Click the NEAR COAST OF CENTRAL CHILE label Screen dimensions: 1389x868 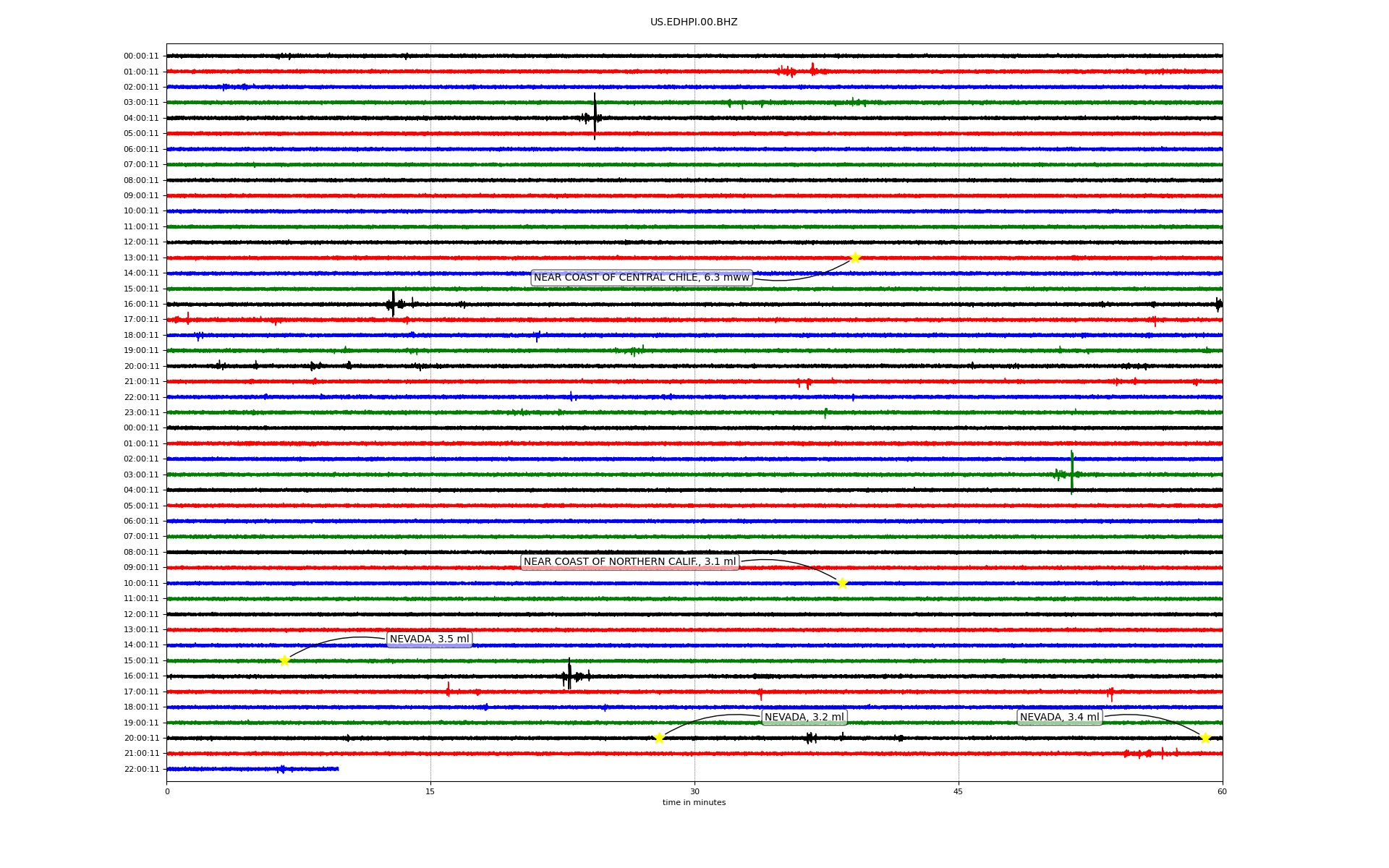click(x=641, y=278)
